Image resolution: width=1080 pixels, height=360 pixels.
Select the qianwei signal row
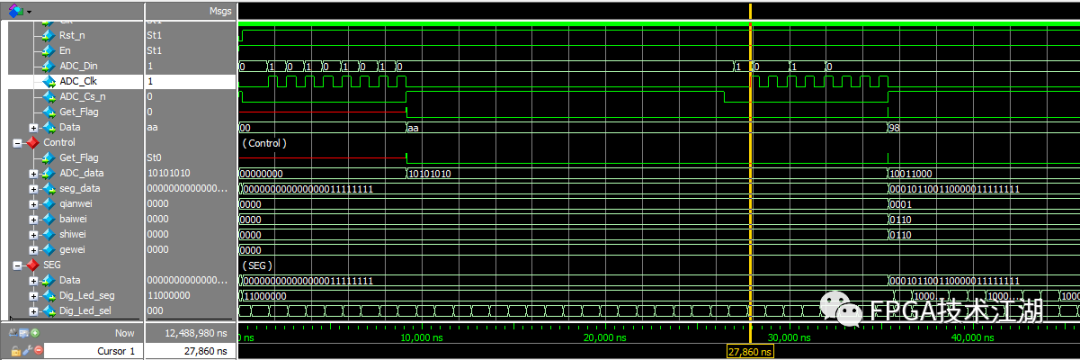click(x=72, y=204)
